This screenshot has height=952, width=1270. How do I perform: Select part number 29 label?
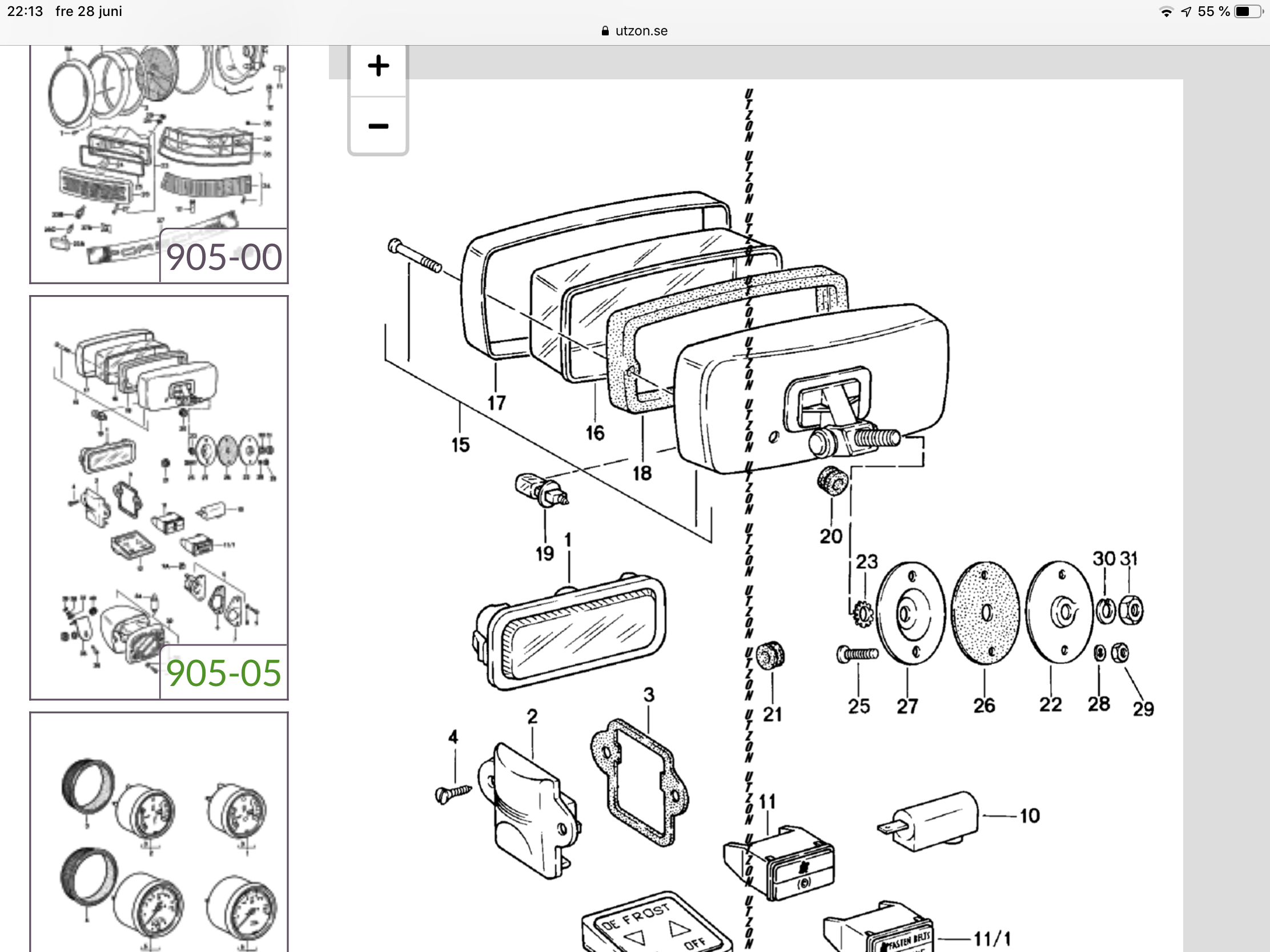pyautogui.click(x=1143, y=709)
